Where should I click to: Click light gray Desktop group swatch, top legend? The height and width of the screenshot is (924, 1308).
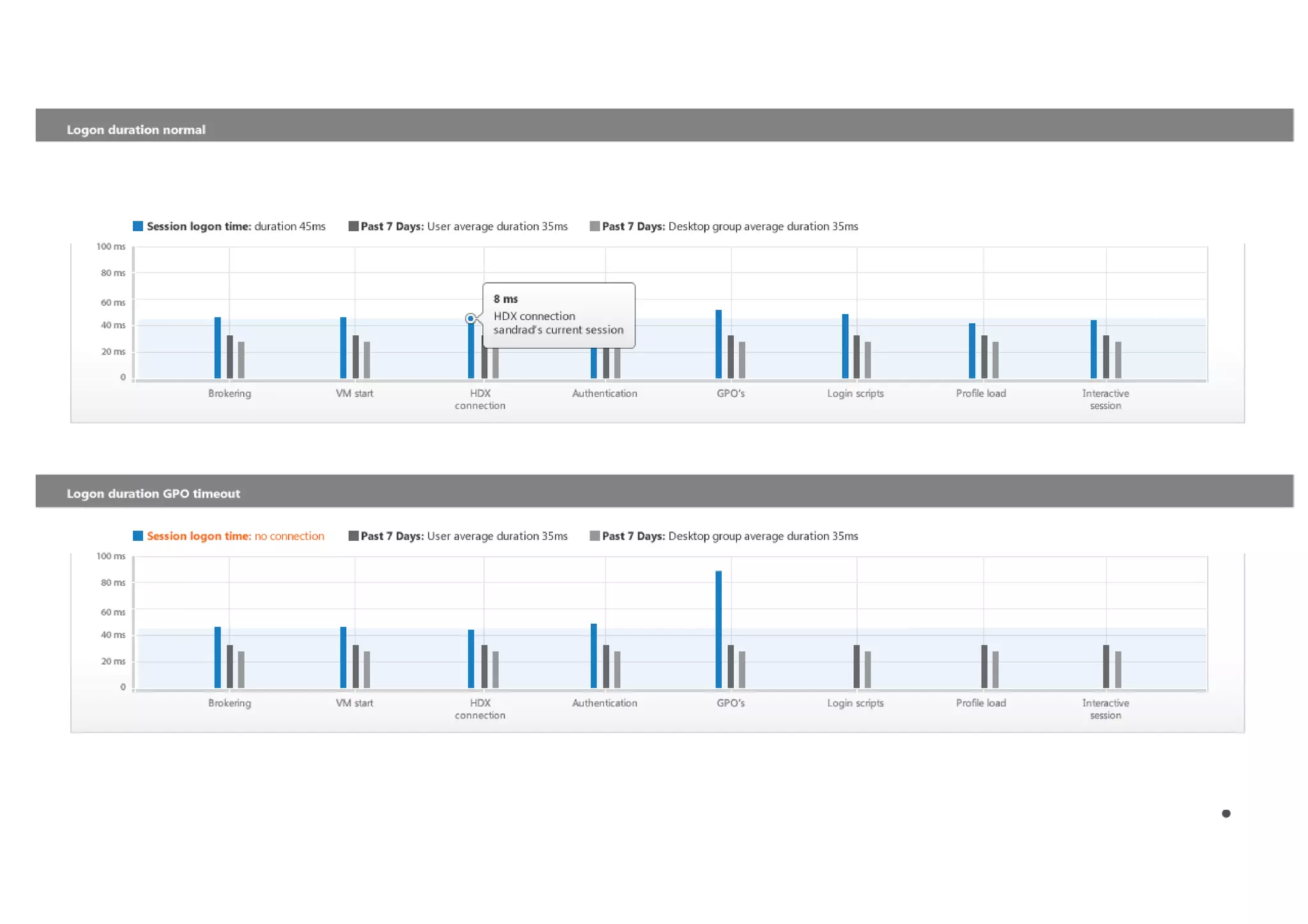595,226
